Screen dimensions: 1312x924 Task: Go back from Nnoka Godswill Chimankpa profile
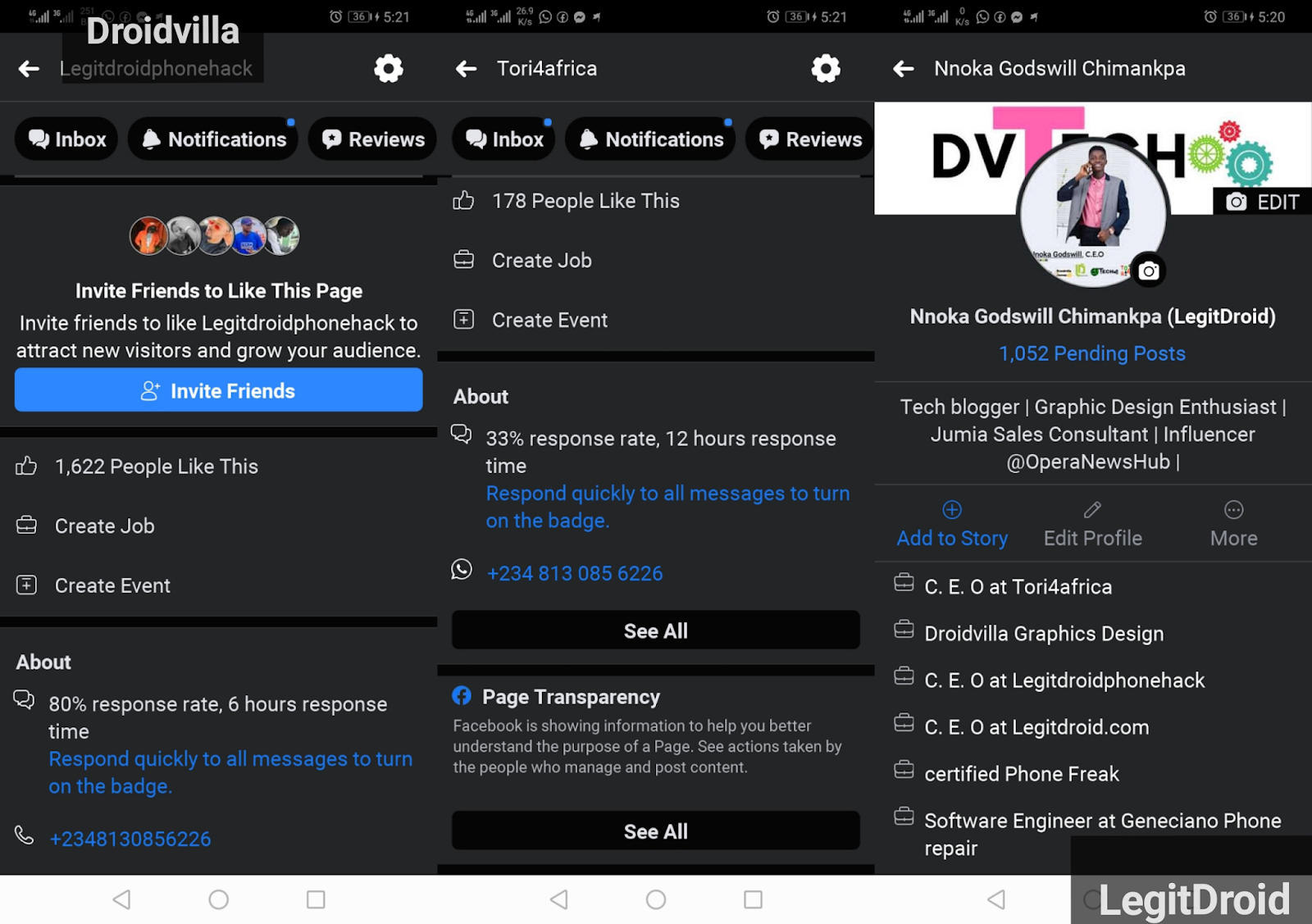904,69
